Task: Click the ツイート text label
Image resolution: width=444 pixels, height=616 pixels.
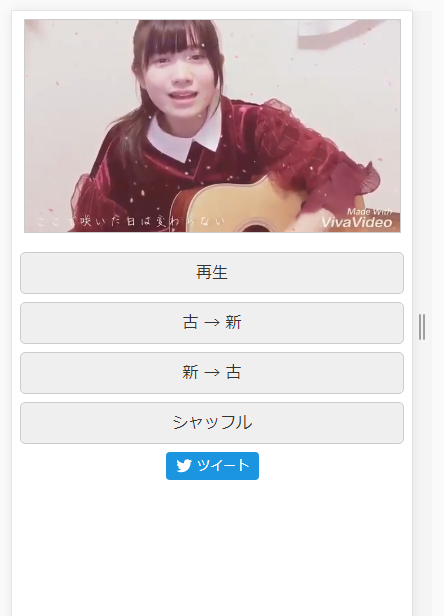Action: (x=223, y=466)
